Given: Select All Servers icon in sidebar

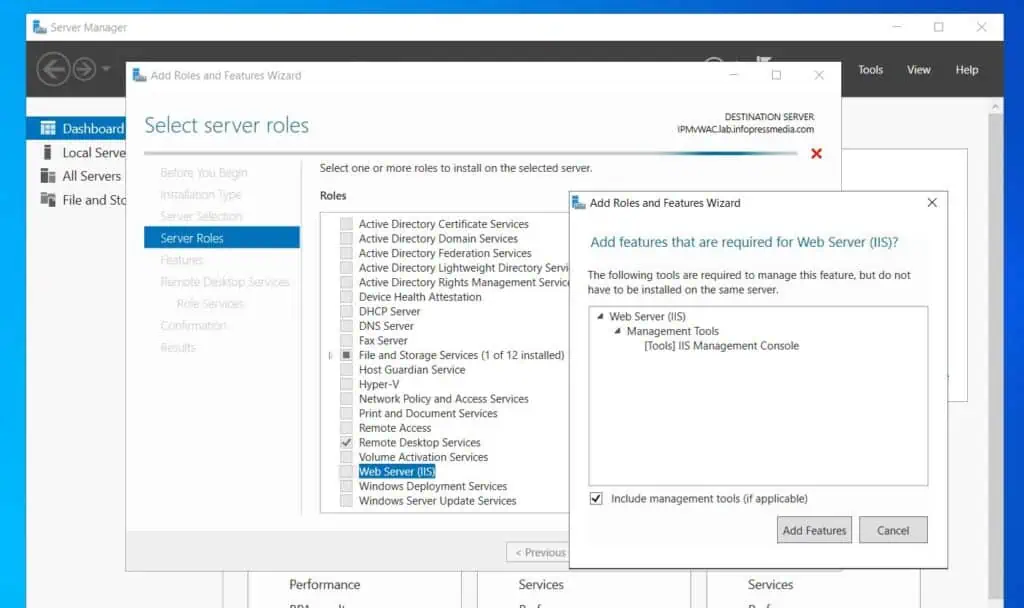Looking at the screenshot, I should pos(48,176).
